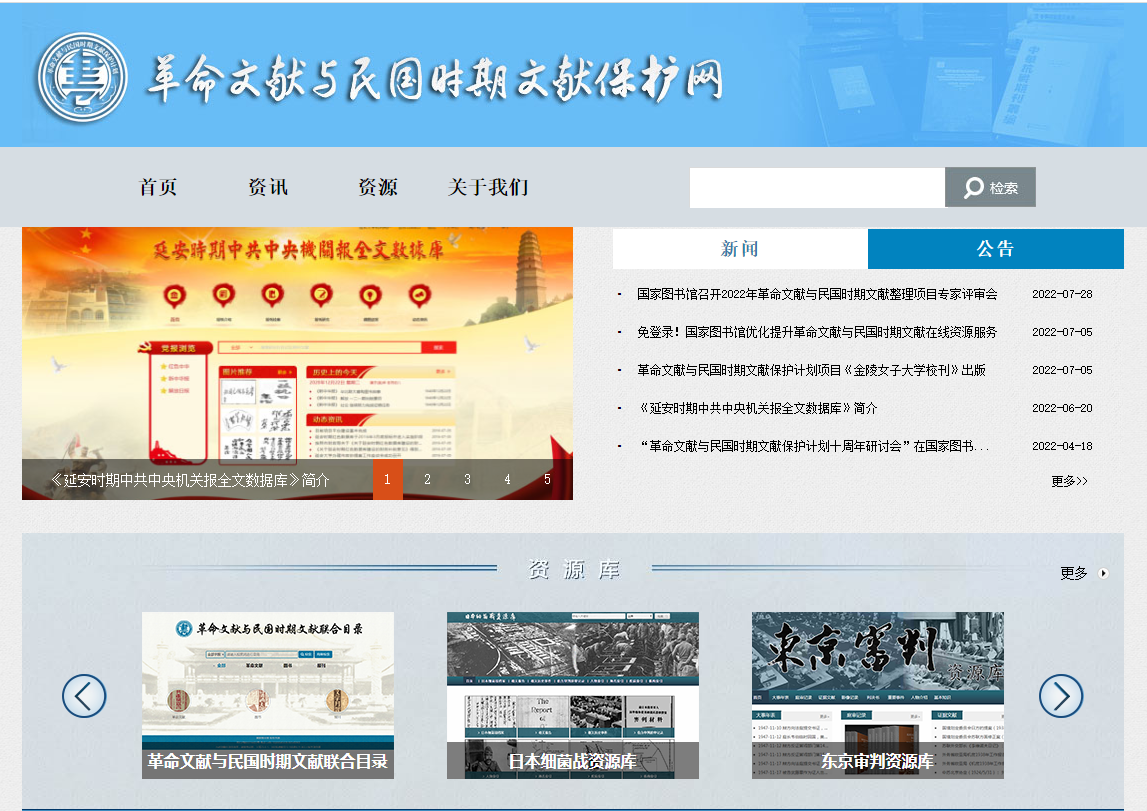Screen dimensions: 1147x811
Task: Click the 检索 search button
Action: 990,187
